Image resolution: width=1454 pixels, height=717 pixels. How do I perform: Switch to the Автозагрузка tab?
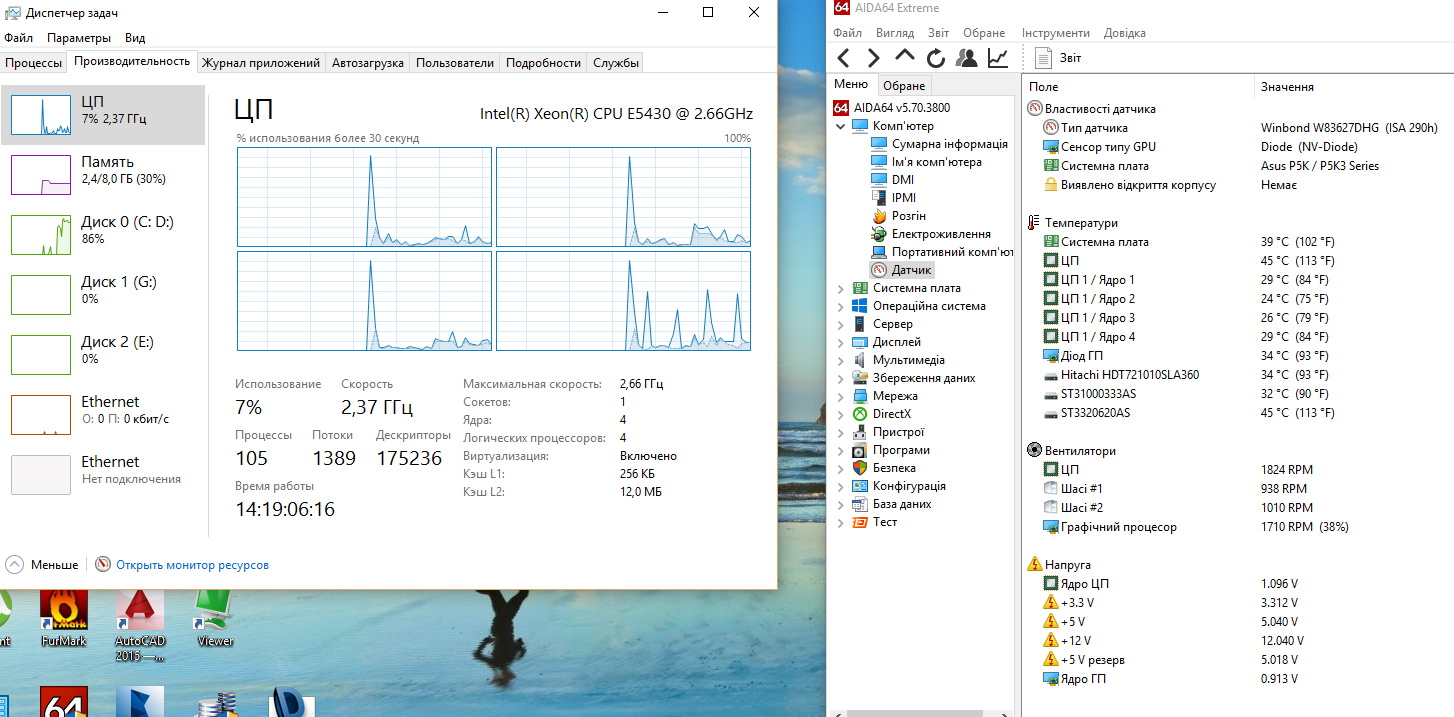point(367,62)
